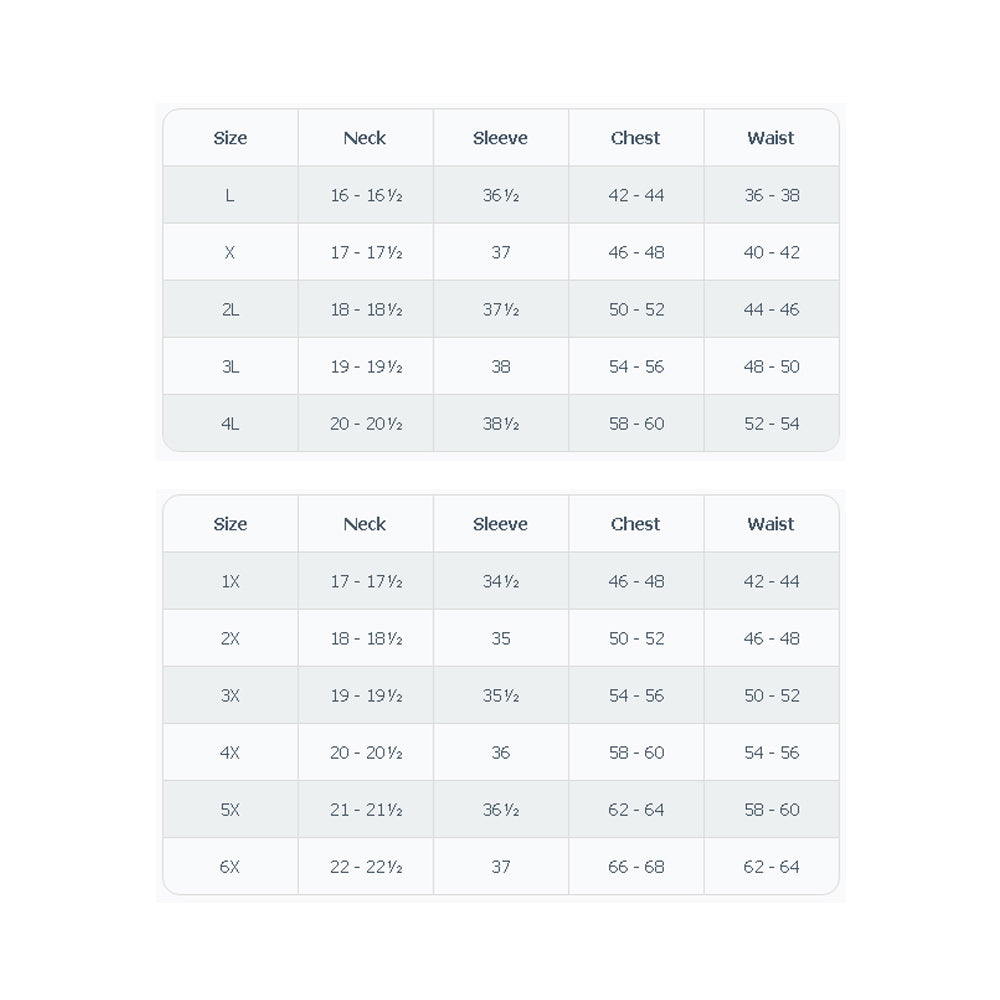Click waist value 48 - 50

(772, 367)
